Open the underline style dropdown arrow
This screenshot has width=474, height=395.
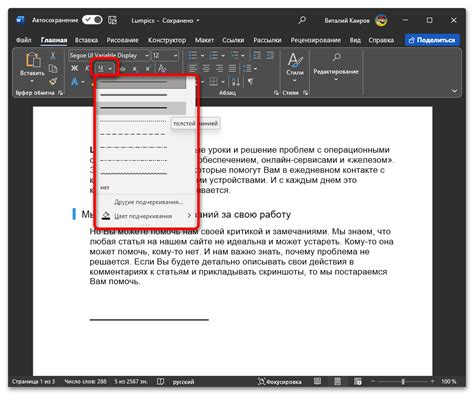tap(110, 69)
